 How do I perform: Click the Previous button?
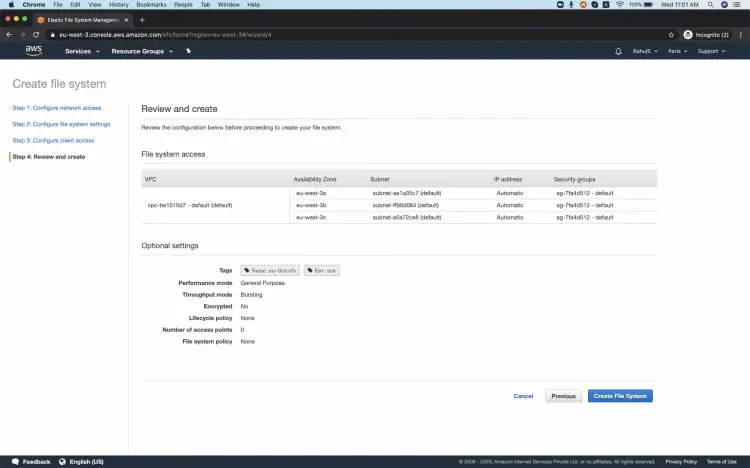[x=563, y=396]
